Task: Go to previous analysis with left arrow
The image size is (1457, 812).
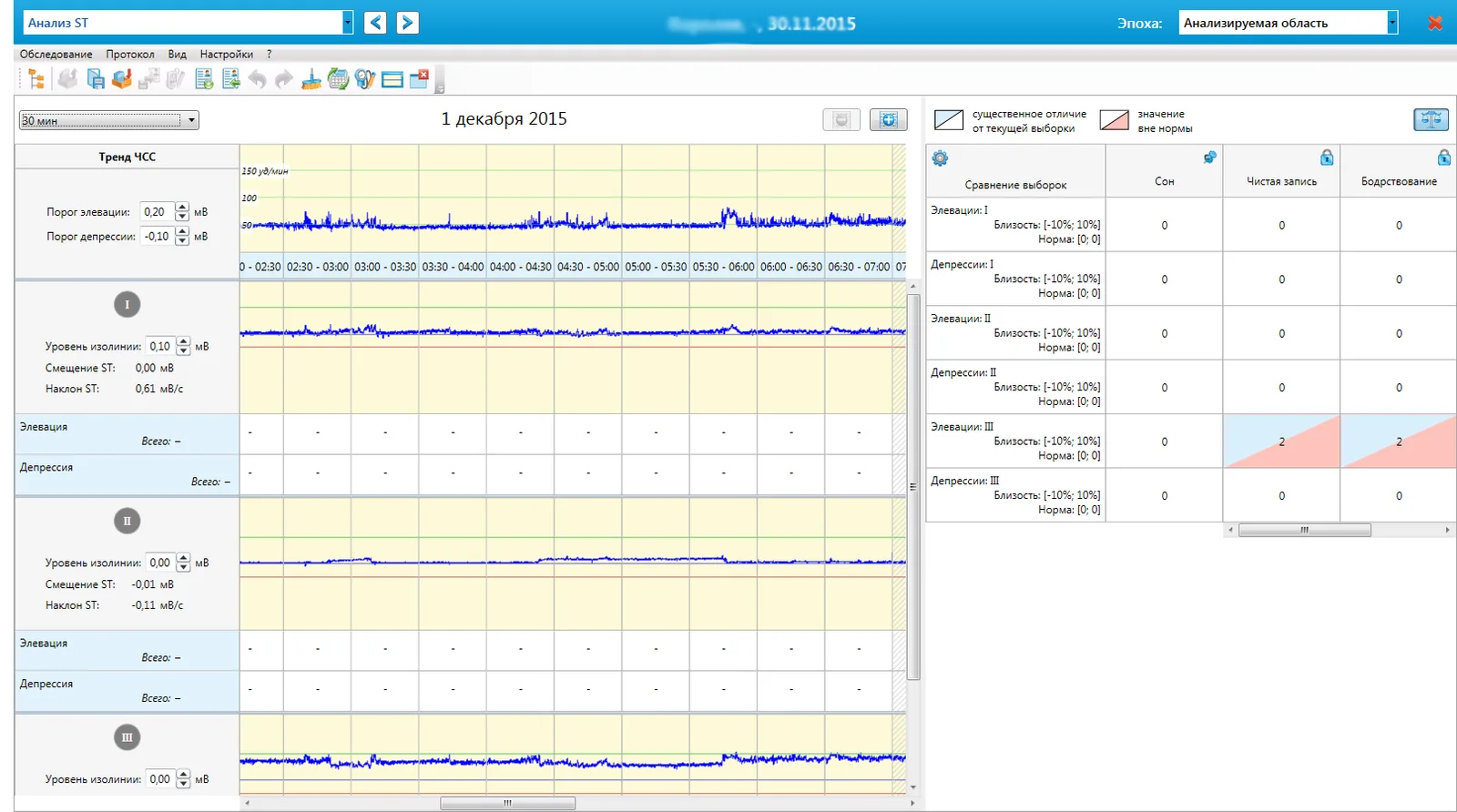Action: pyautogui.click(x=375, y=23)
